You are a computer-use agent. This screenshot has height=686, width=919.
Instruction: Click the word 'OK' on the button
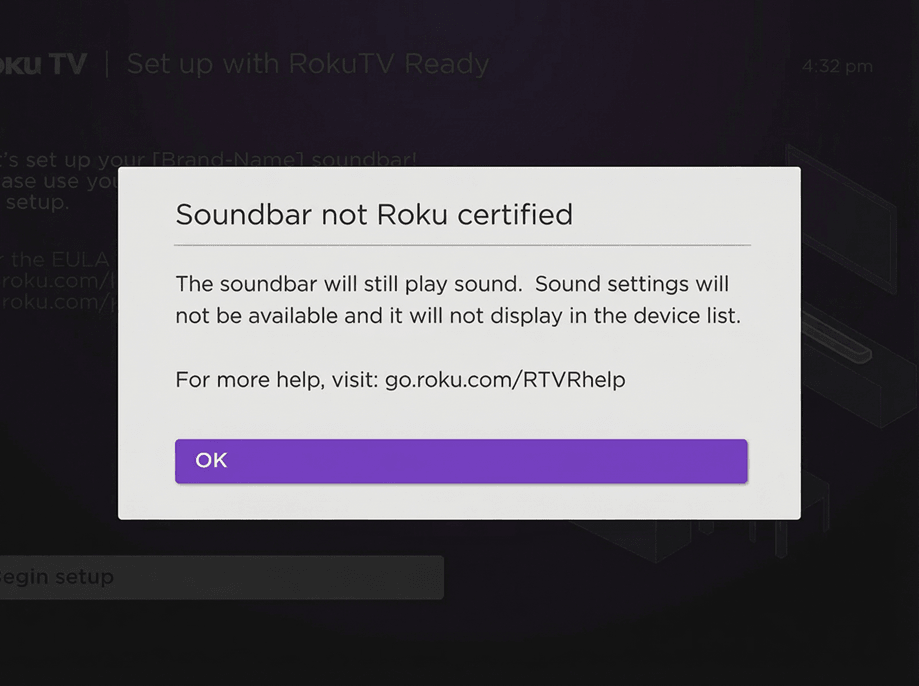(x=212, y=461)
